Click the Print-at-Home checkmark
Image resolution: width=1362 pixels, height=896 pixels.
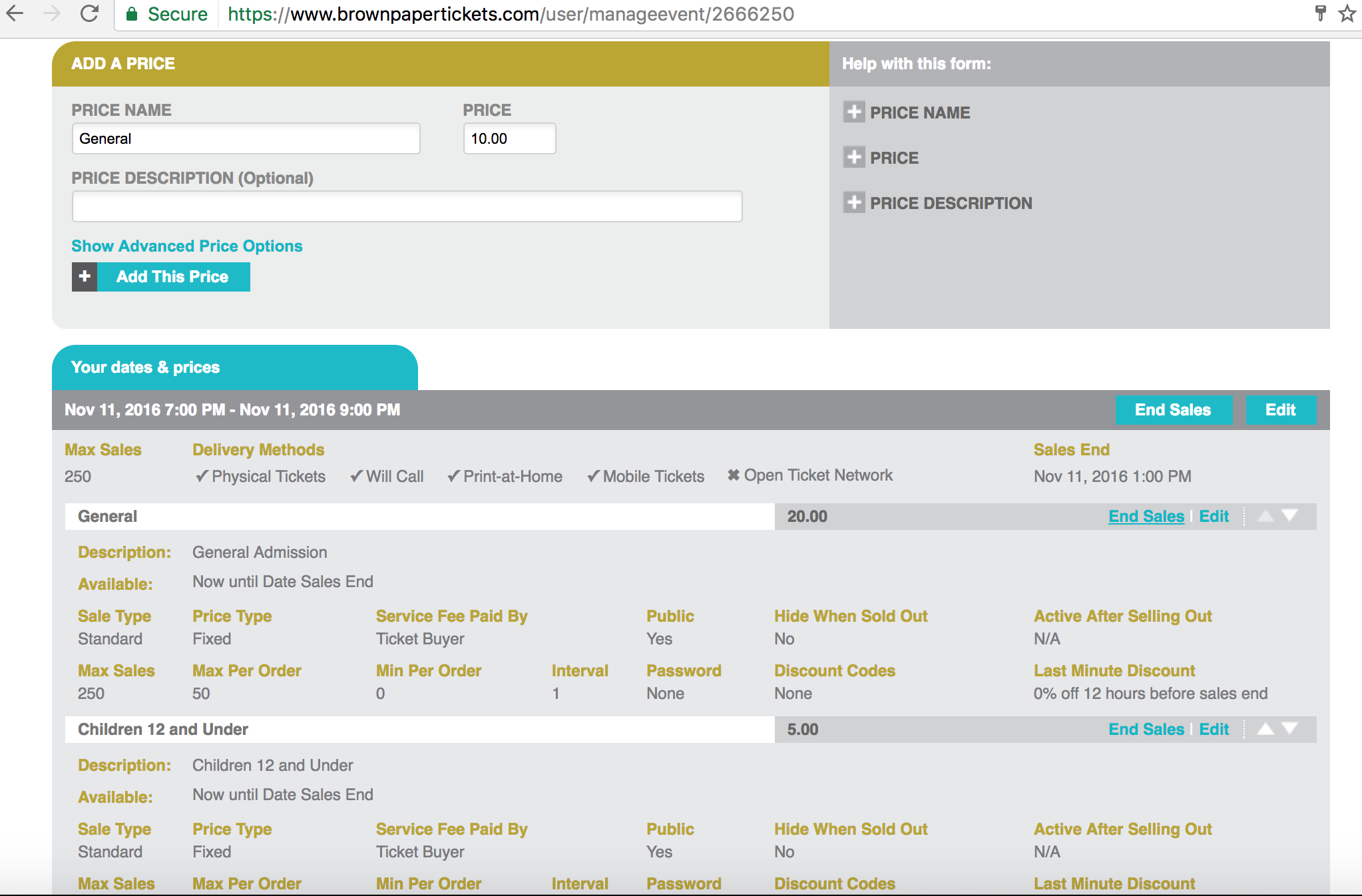(454, 476)
